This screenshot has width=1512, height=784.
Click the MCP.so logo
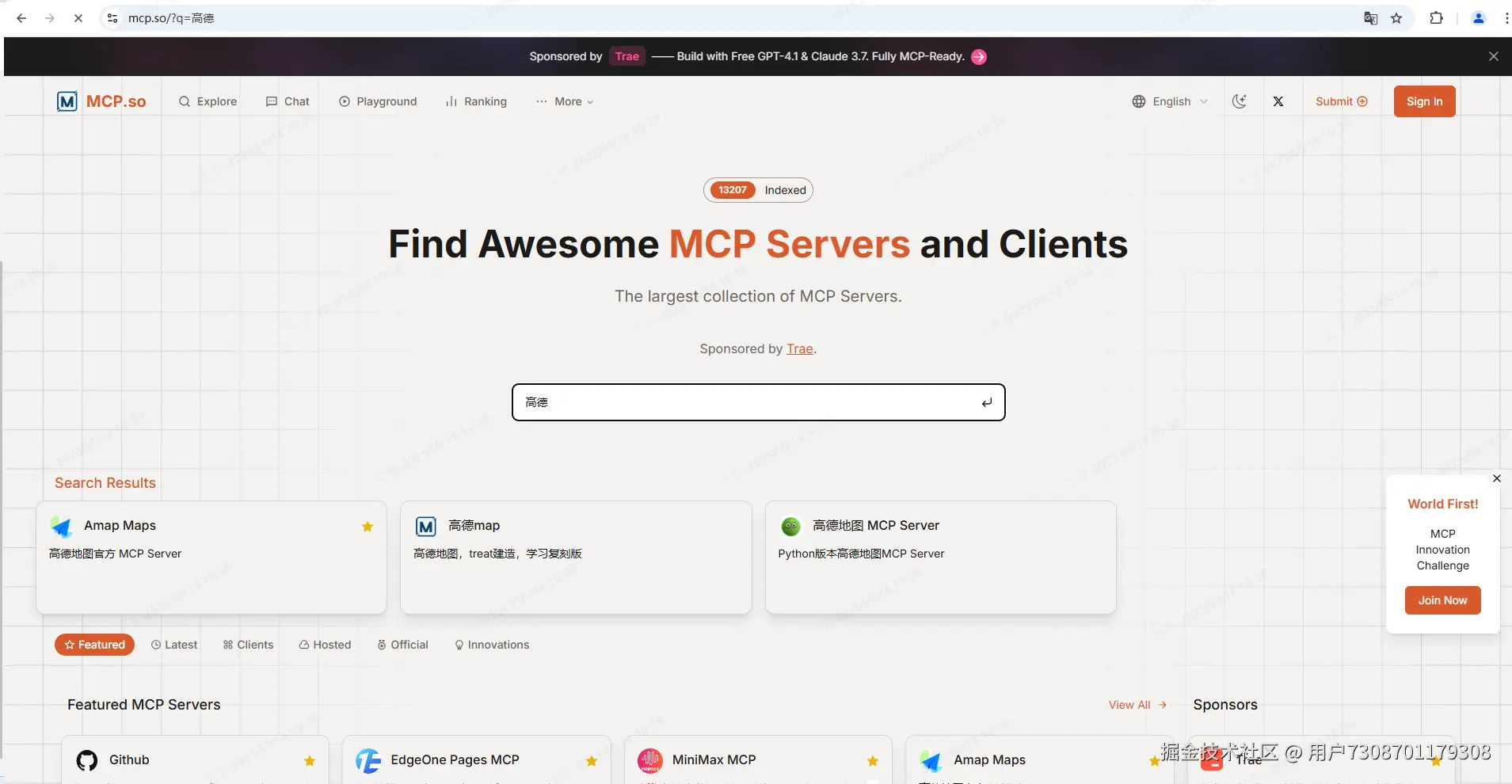coord(101,101)
